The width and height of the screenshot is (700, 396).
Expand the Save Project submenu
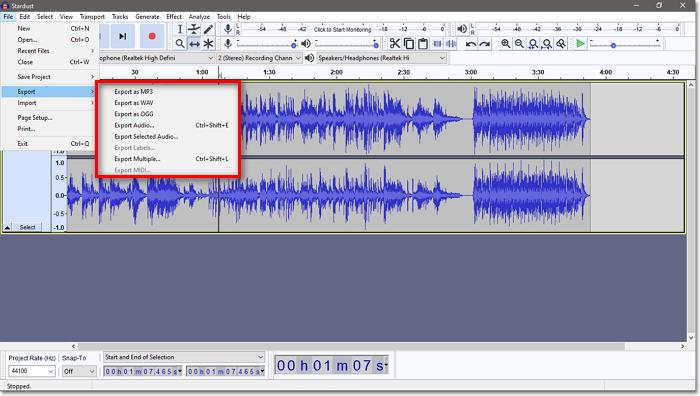click(49, 77)
